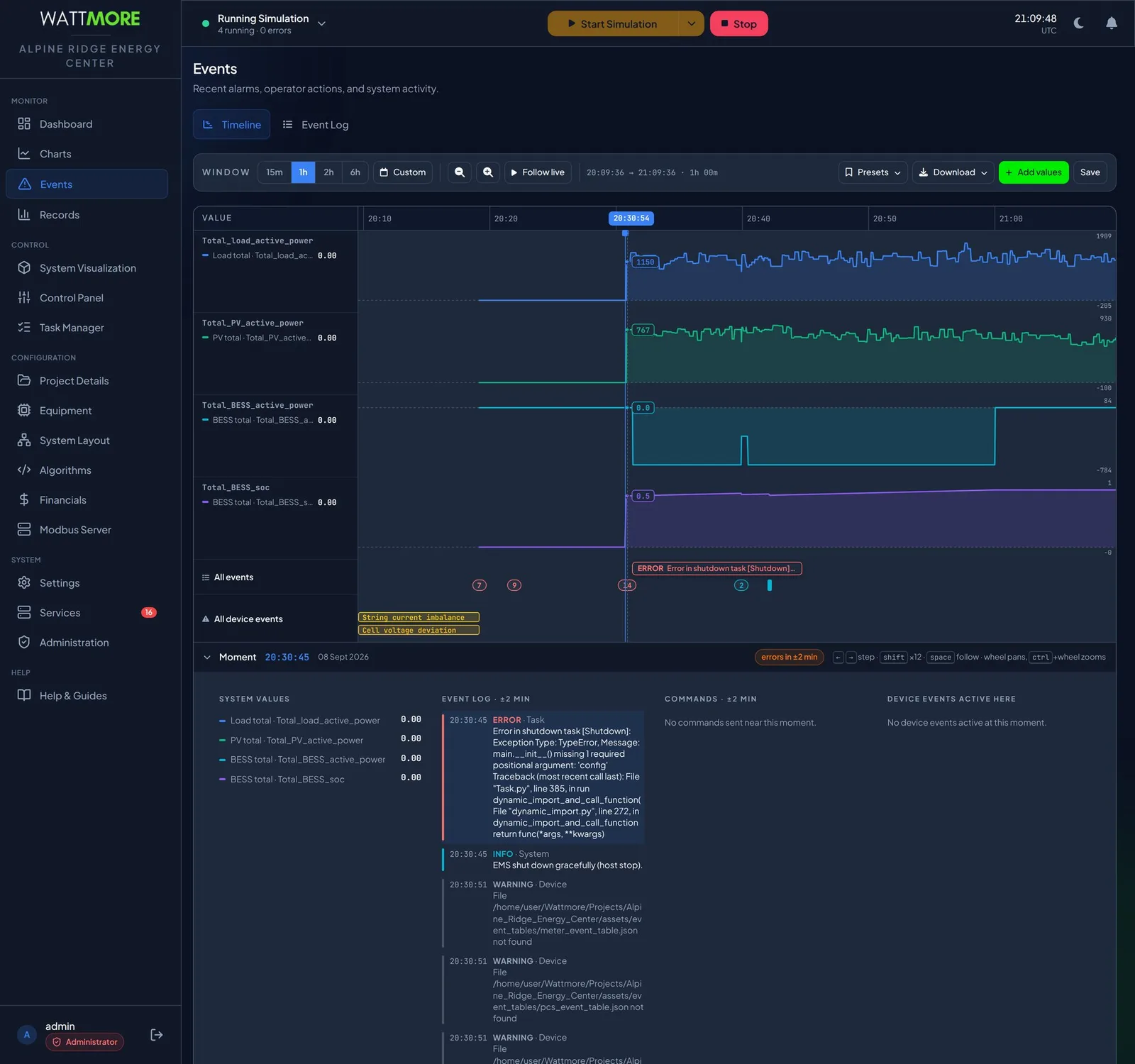Click the ERROR shutdown task event label
Screen dimensions: 1135x1064
pos(716,568)
